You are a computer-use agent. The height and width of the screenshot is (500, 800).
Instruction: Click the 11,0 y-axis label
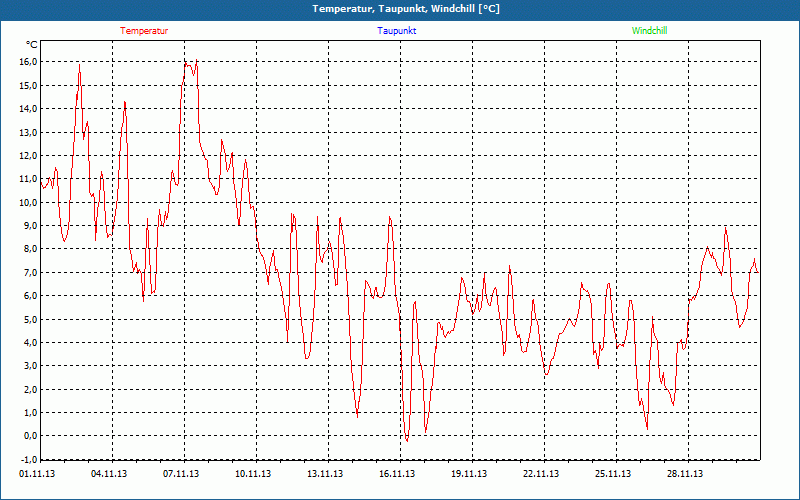click(x=28, y=179)
